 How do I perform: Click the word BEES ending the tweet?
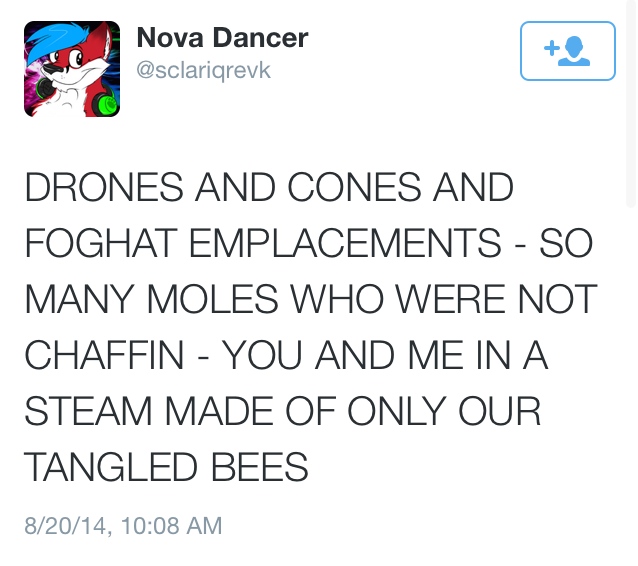tap(260, 467)
